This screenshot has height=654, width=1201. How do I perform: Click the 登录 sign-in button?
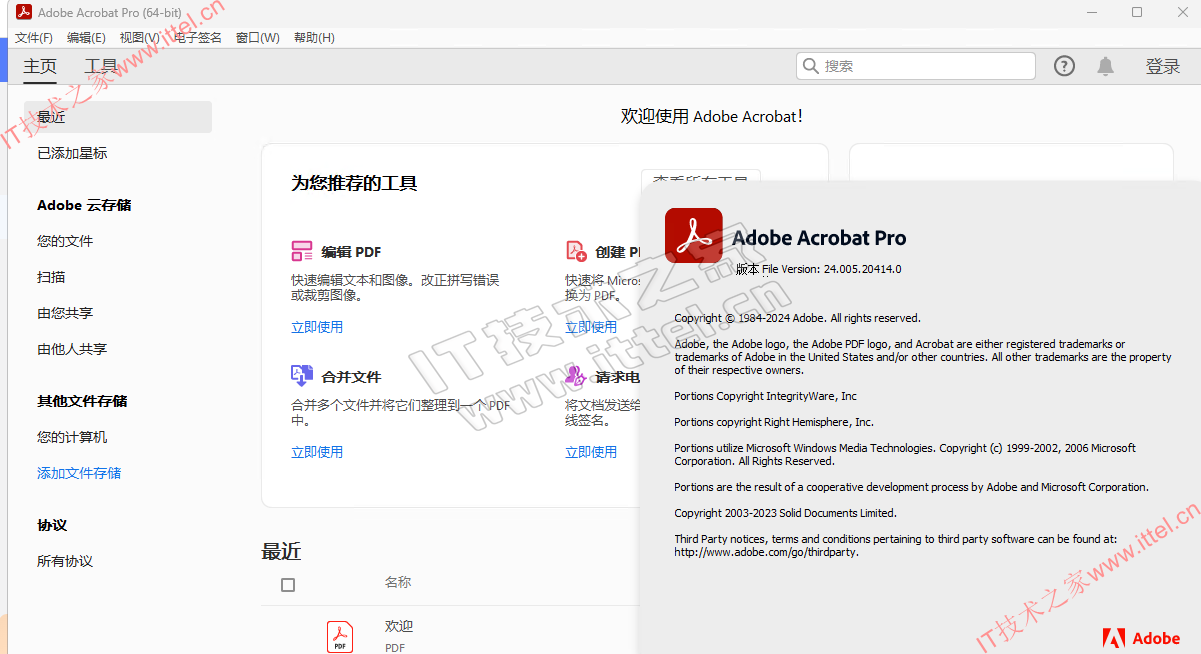(x=1163, y=66)
